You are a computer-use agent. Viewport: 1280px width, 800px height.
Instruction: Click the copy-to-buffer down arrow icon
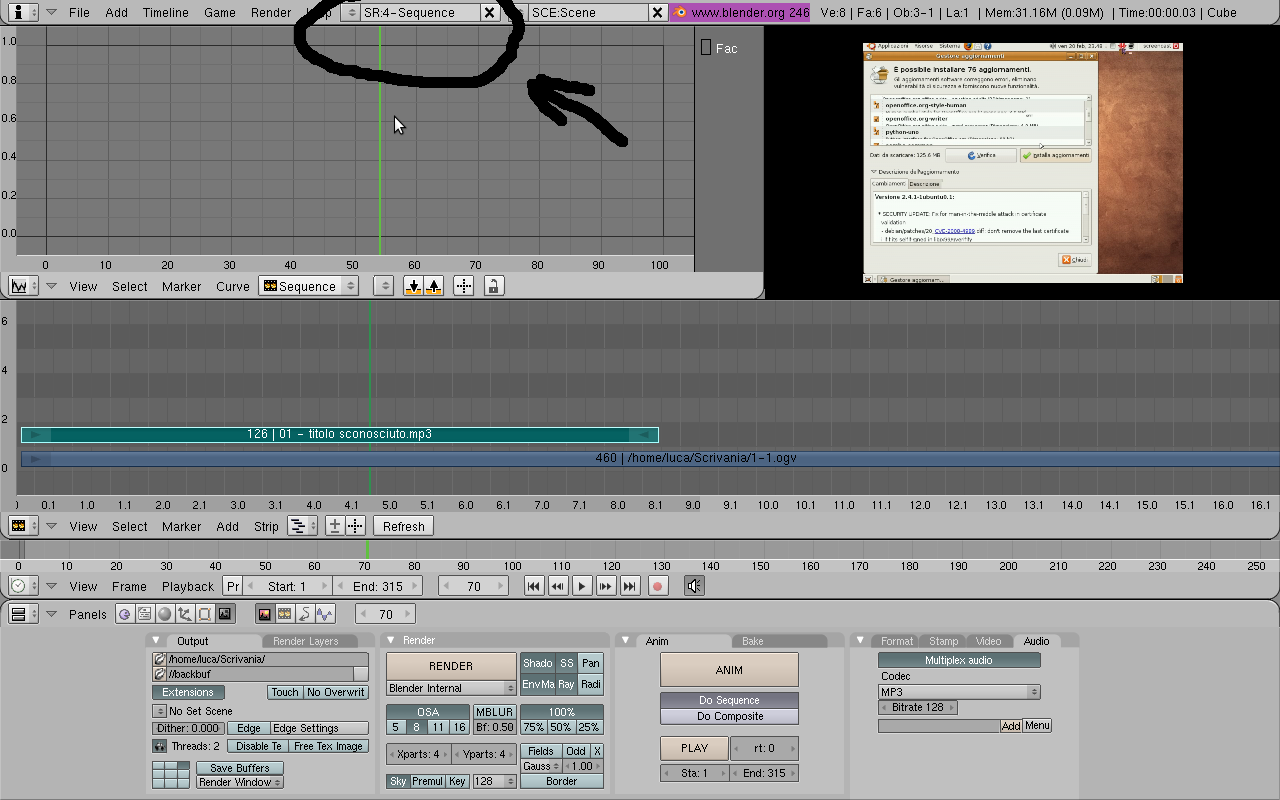(413, 286)
